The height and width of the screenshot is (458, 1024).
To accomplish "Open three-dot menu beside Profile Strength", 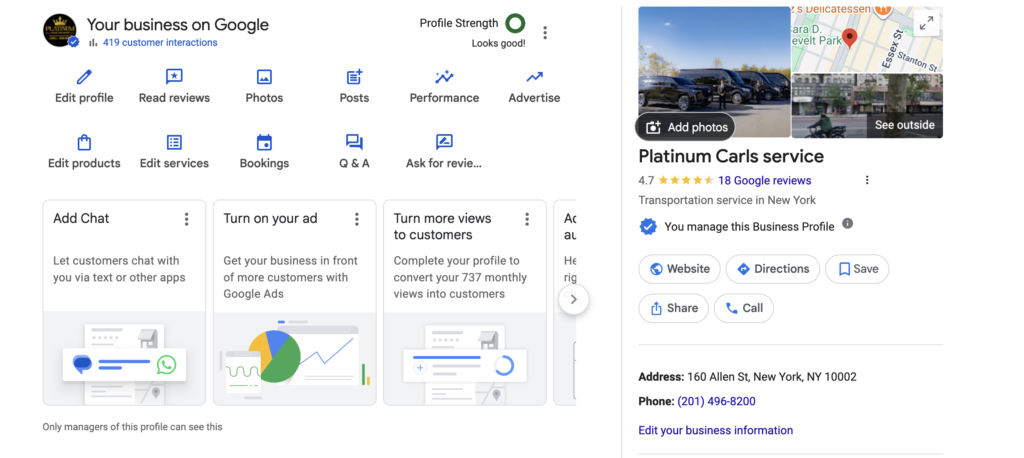I will [545, 33].
